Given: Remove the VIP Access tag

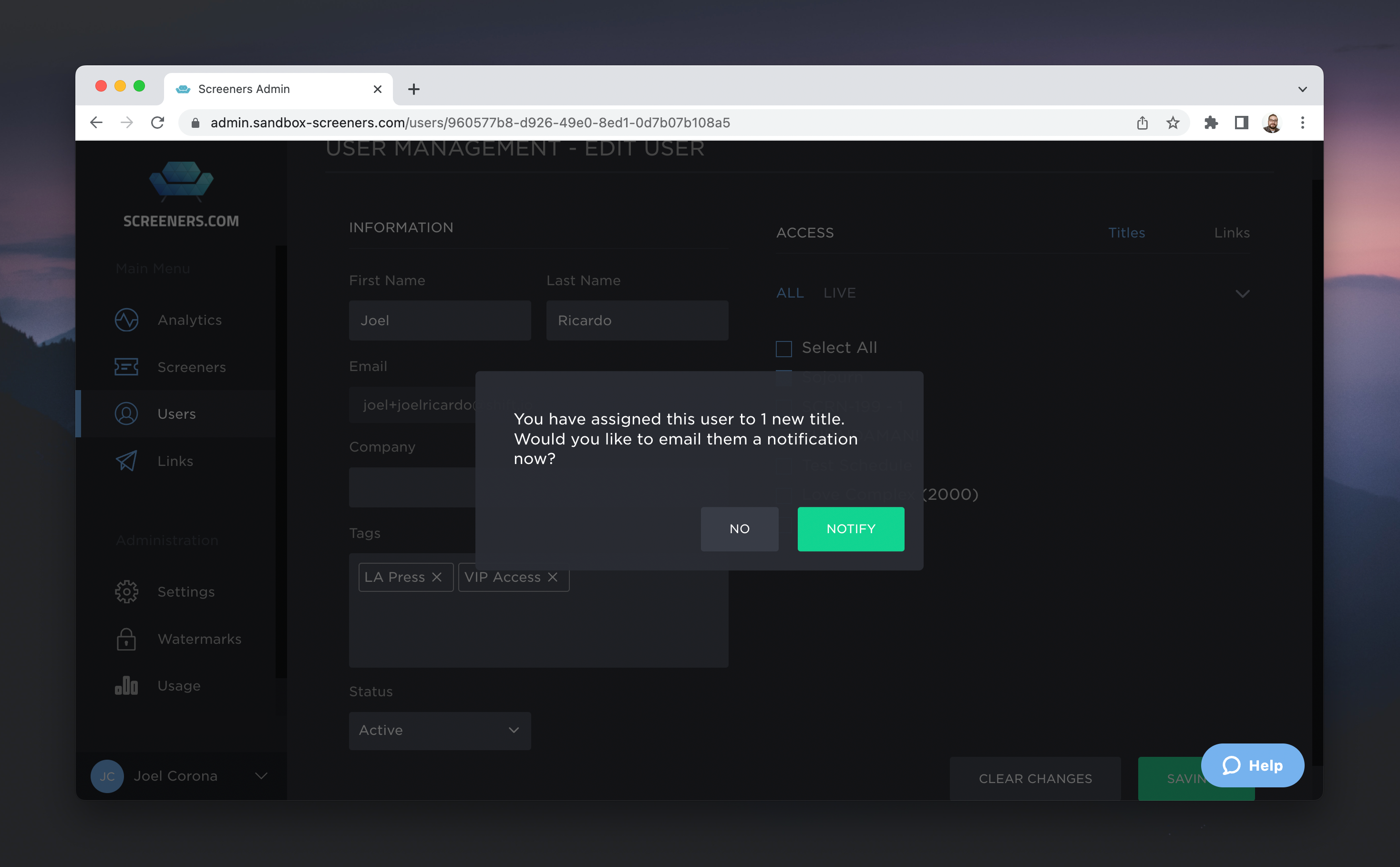Looking at the screenshot, I should coord(553,578).
